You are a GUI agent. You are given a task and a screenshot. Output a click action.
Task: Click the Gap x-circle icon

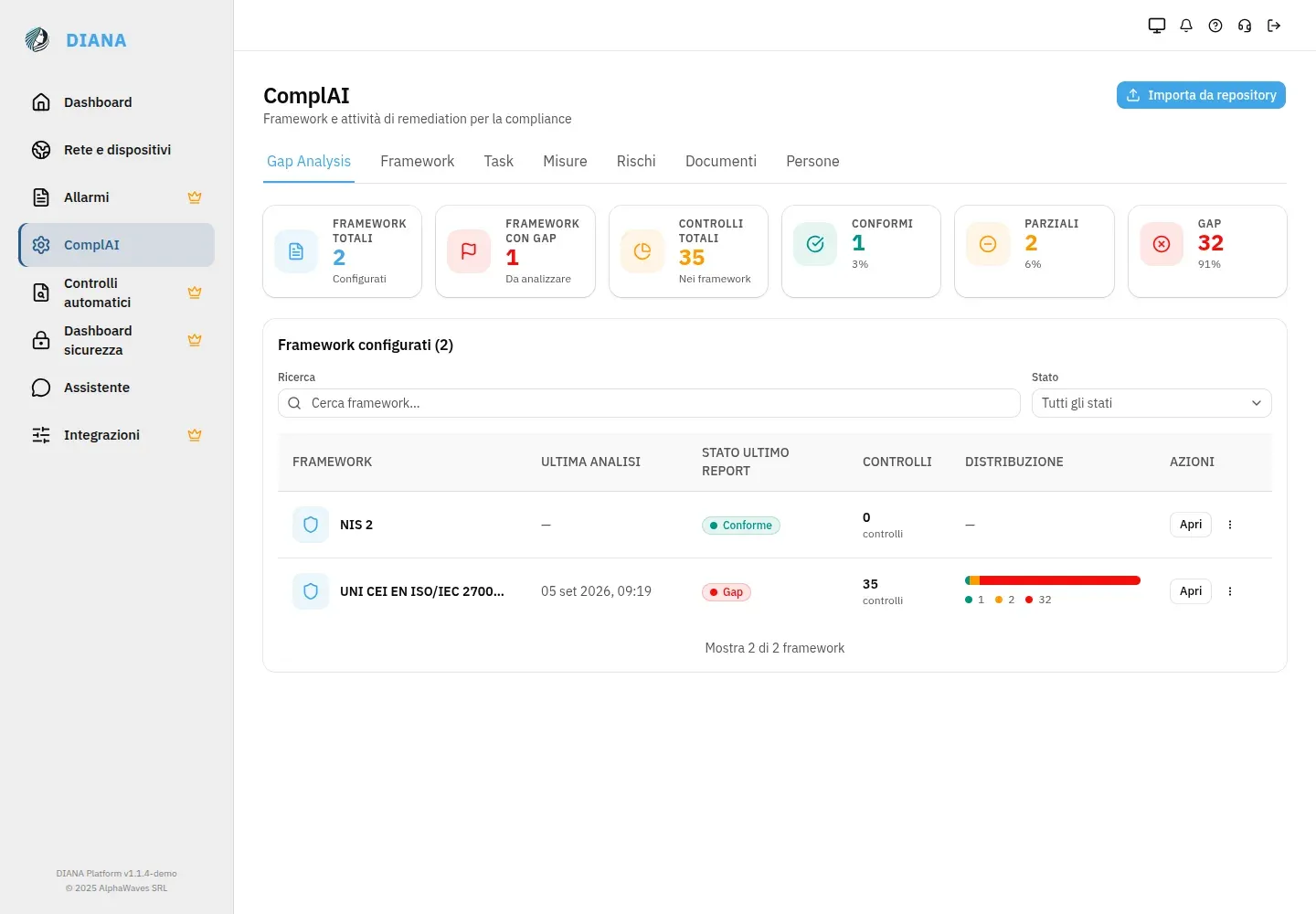point(1162,244)
